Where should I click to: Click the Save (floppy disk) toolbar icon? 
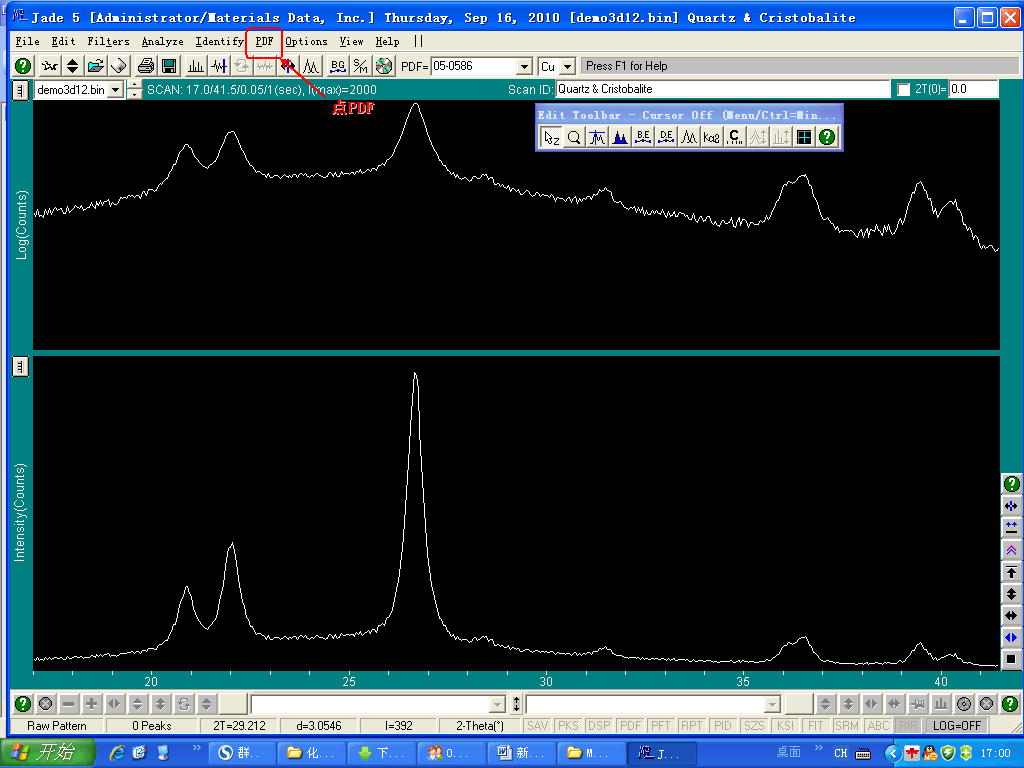tap(169, 66)
